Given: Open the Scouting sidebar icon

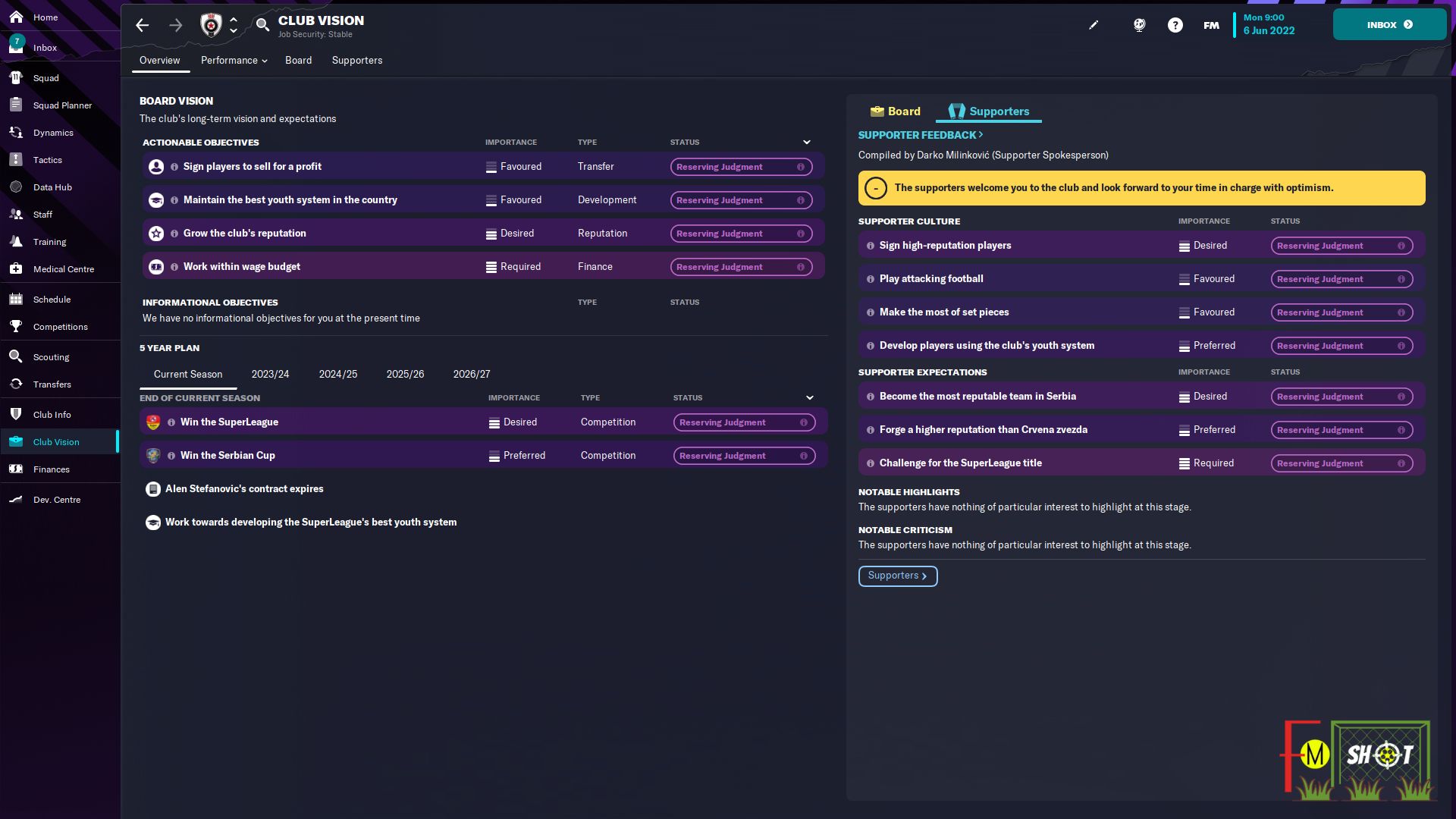Looking at the screenshot, I should tap(16, 357).
